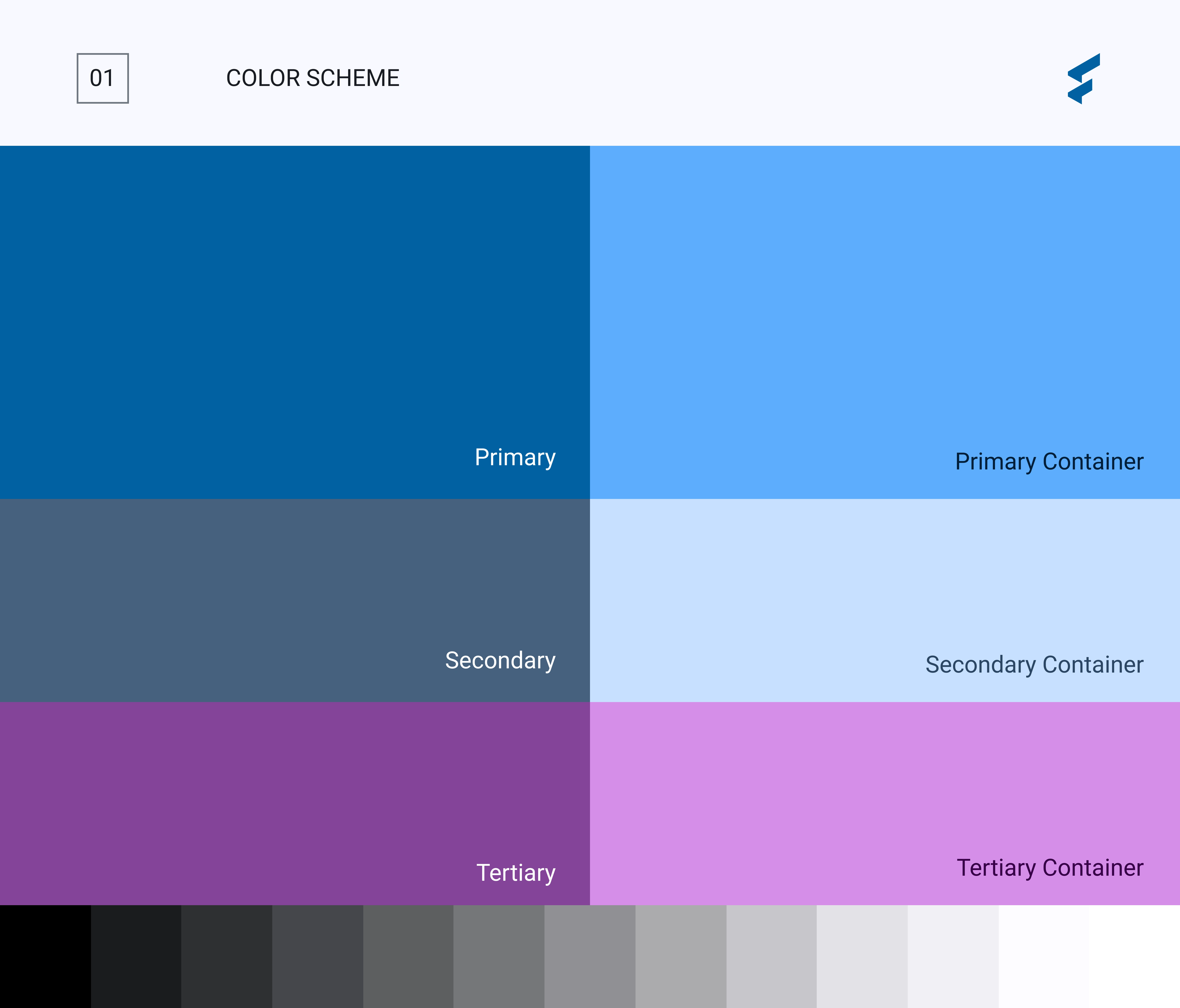Pick the seventh-darkest, middle grayscale swatch
This screenshot has width=1180, height=1008.
pyautogui.click(x=590, y=957)
